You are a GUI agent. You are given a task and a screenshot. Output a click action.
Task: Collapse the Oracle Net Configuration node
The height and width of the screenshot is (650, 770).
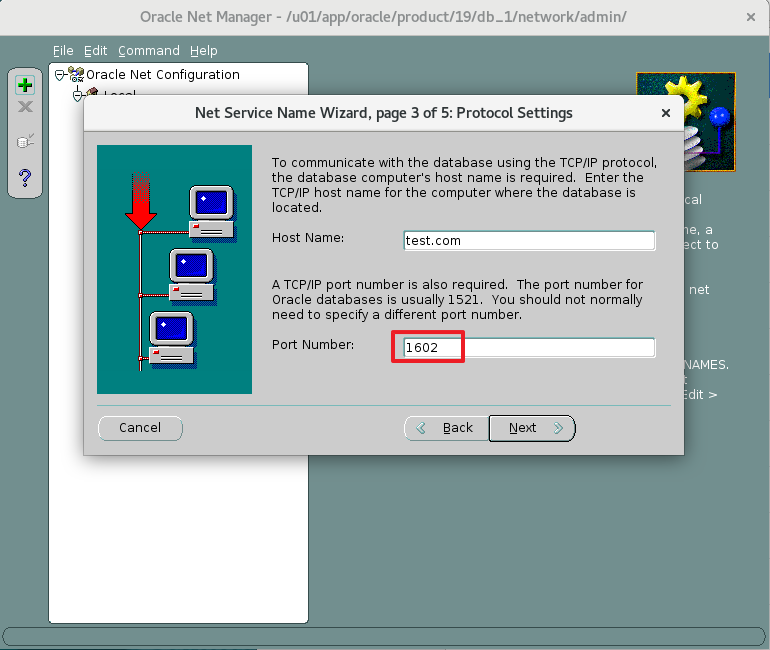click(x=59, y=75)
